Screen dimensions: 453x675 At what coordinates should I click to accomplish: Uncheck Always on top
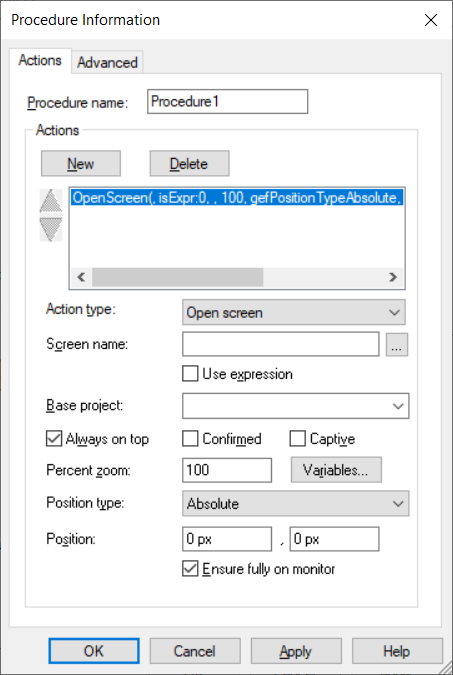coord(54,439)
